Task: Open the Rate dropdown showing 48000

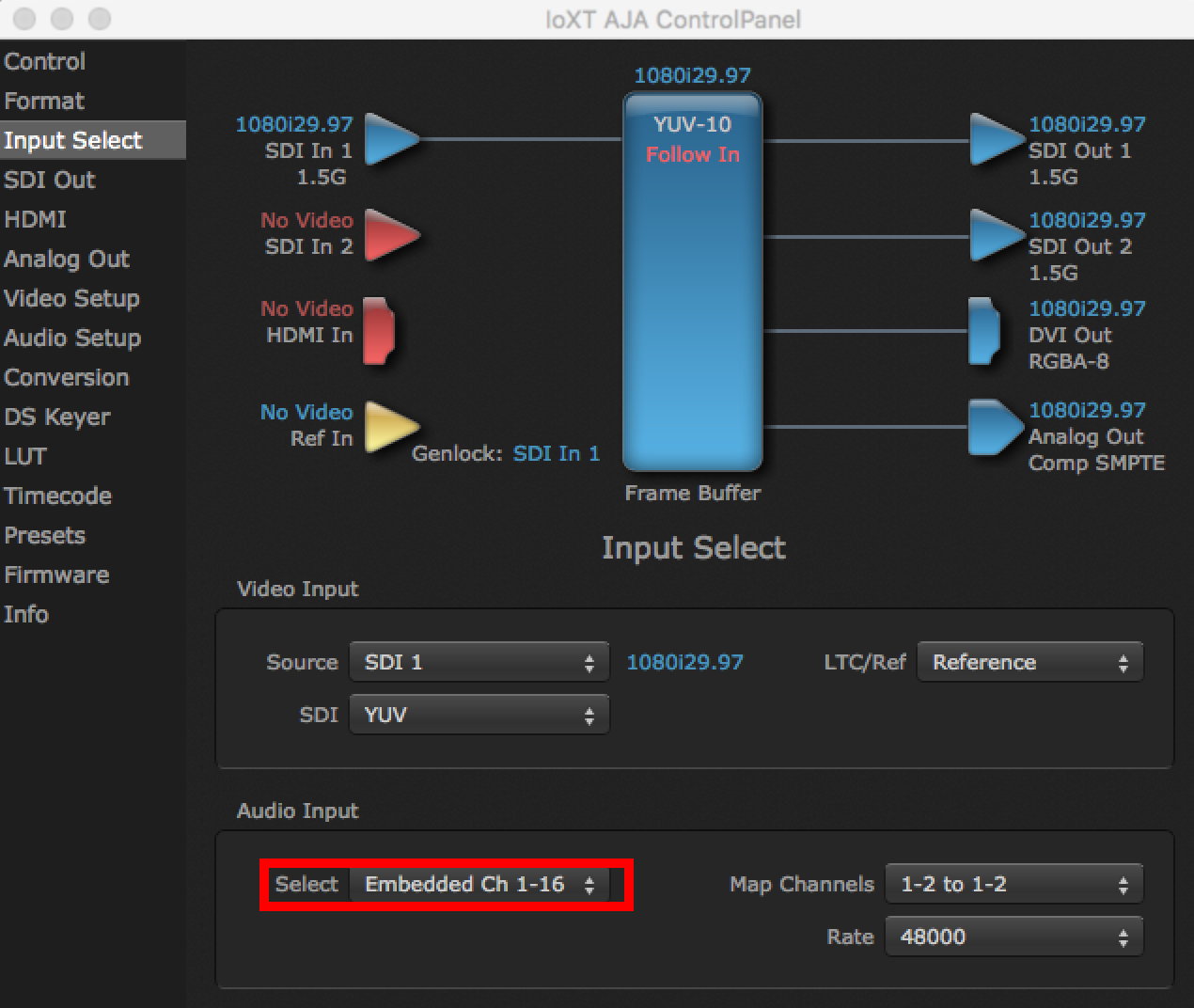Action: pyautogui.click(x=1014, y=937)
